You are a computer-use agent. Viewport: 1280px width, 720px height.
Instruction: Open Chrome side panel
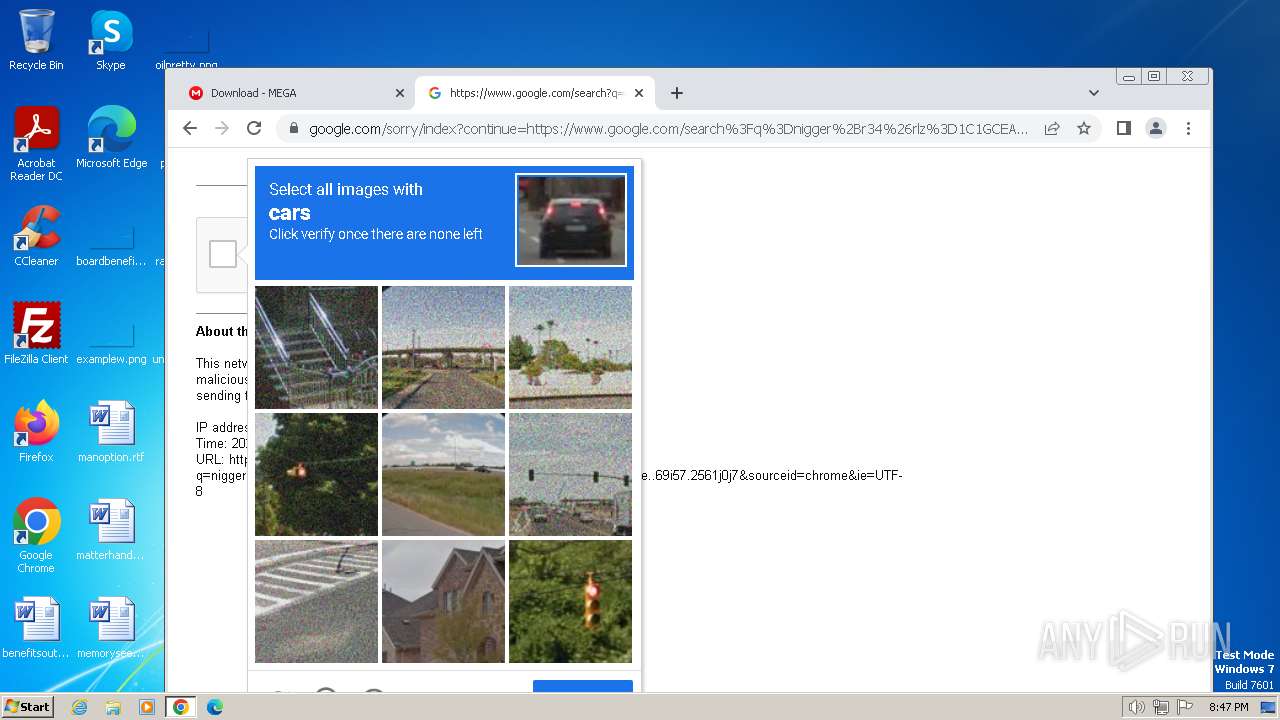[x=1124, y=128]
